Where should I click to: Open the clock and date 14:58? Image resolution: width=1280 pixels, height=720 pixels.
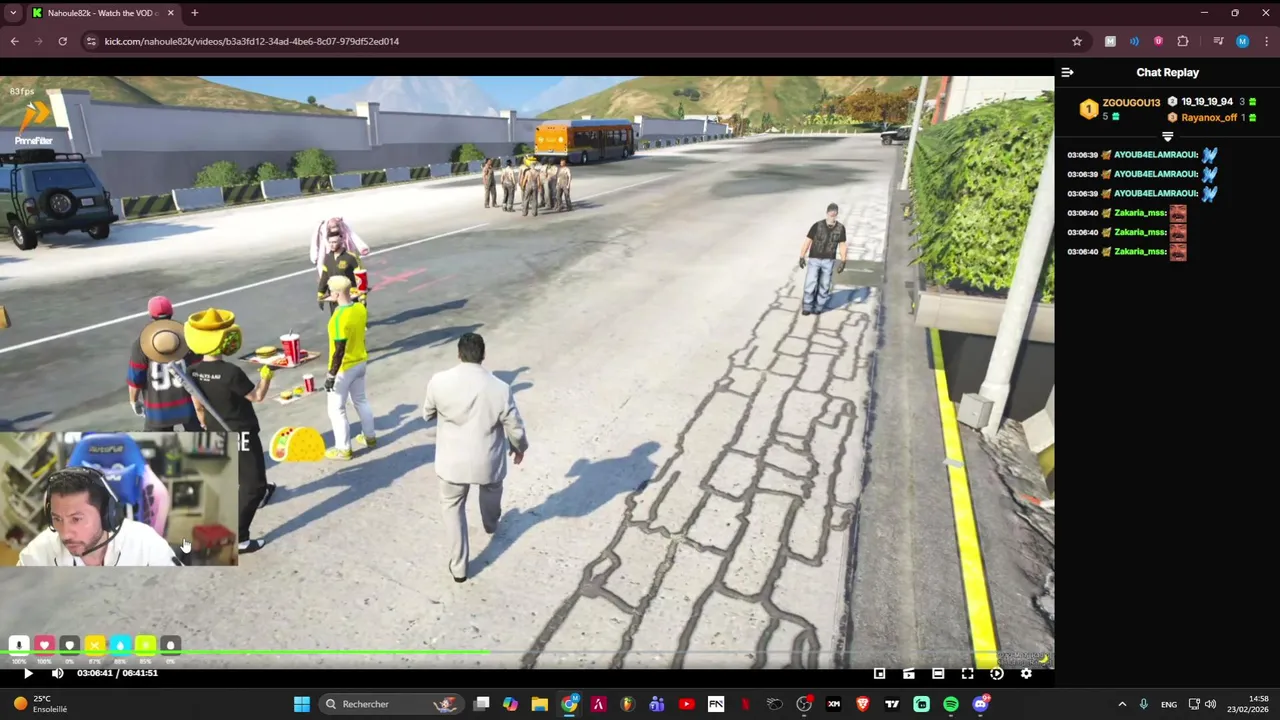click(1249, 704)
